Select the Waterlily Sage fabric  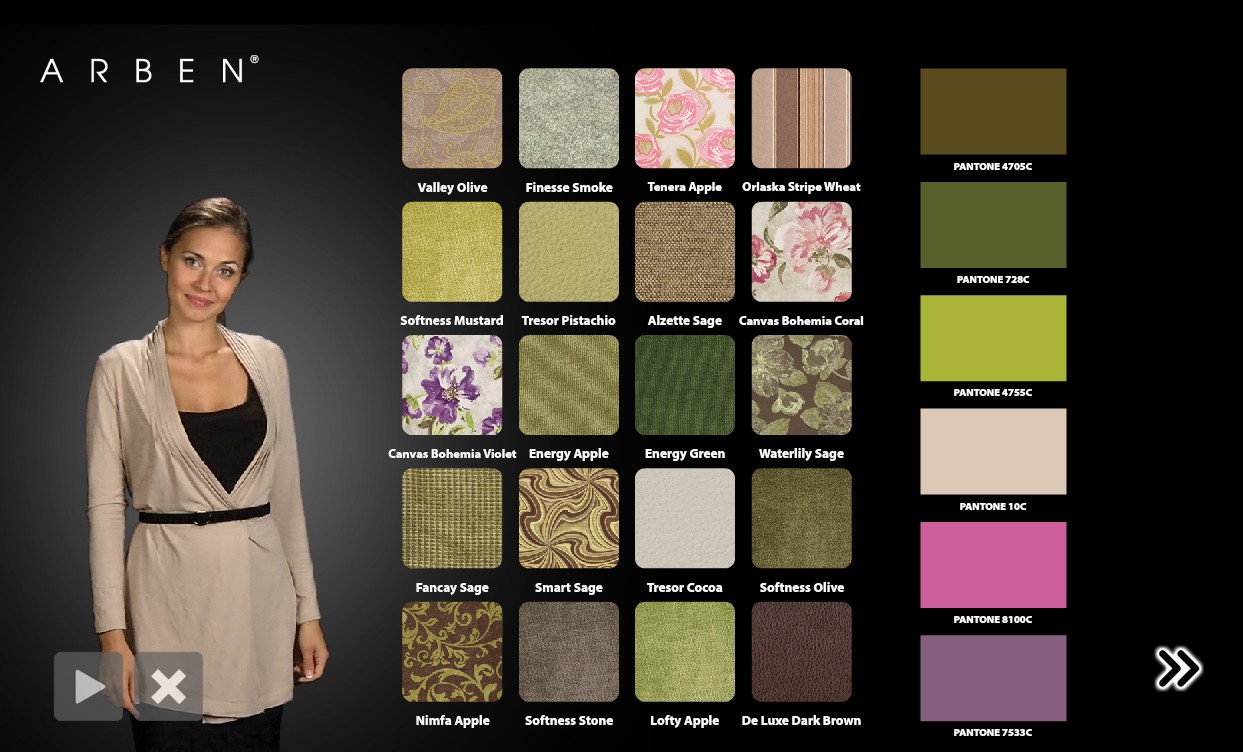tap(802, 385)
